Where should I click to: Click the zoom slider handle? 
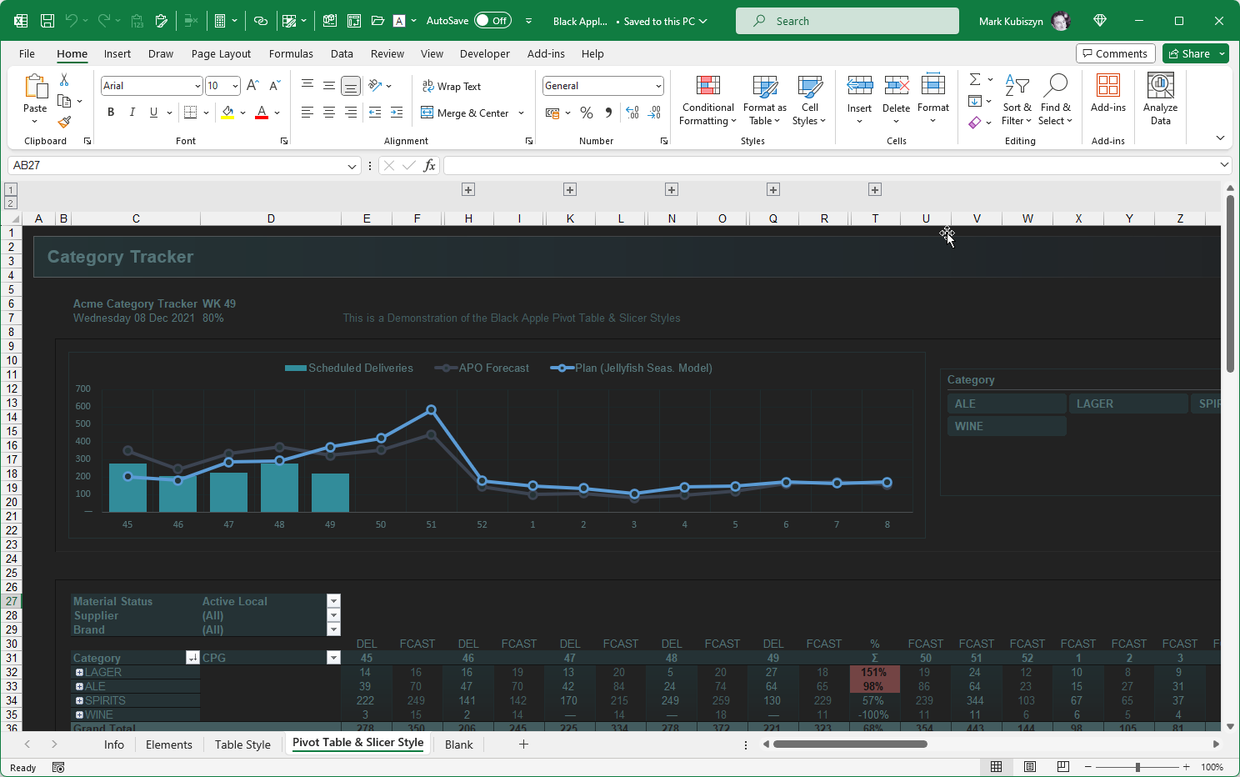(x=1137, y=767)
